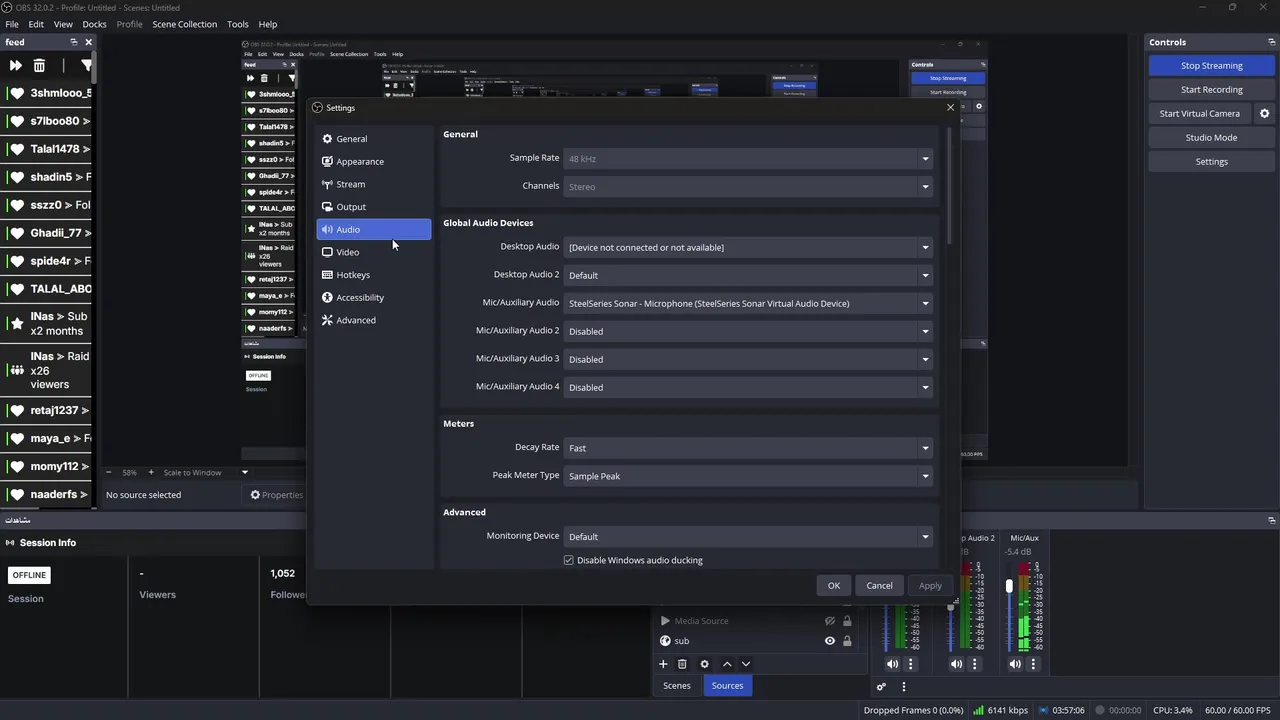Screen dimensions: 1280x720
Task: Open Desktop Audio 2 three-dot menu
Action: click(974, 664)
